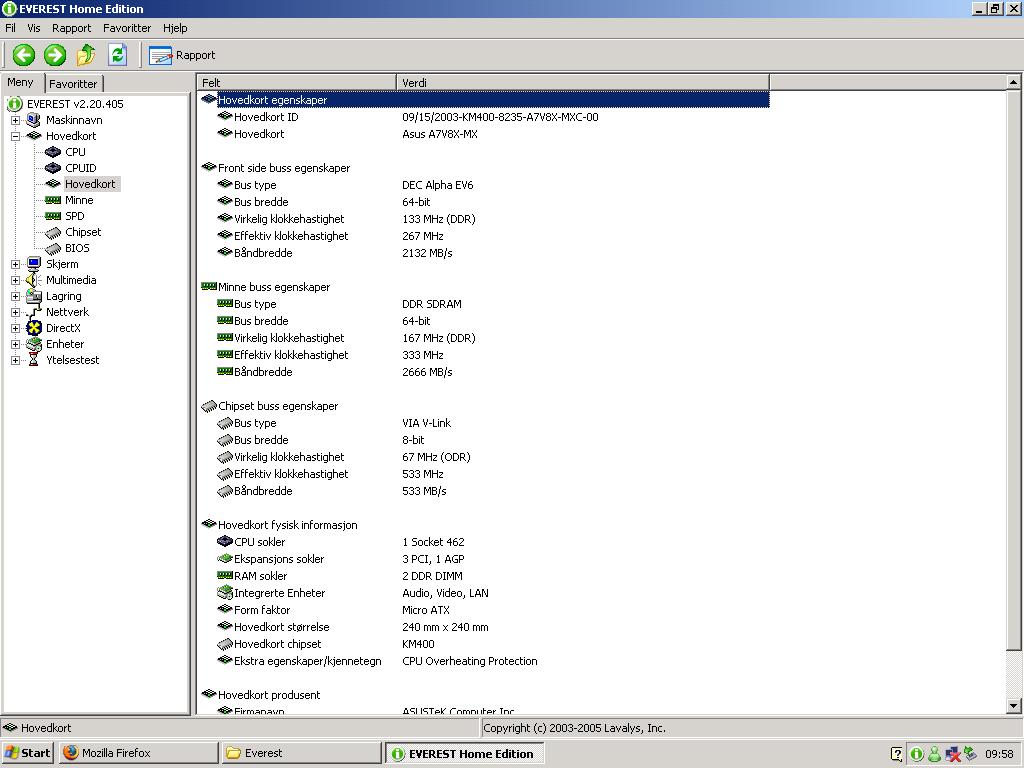1024x768 pixels.
Task: Open the Hjelp menu
Action: 175,28
